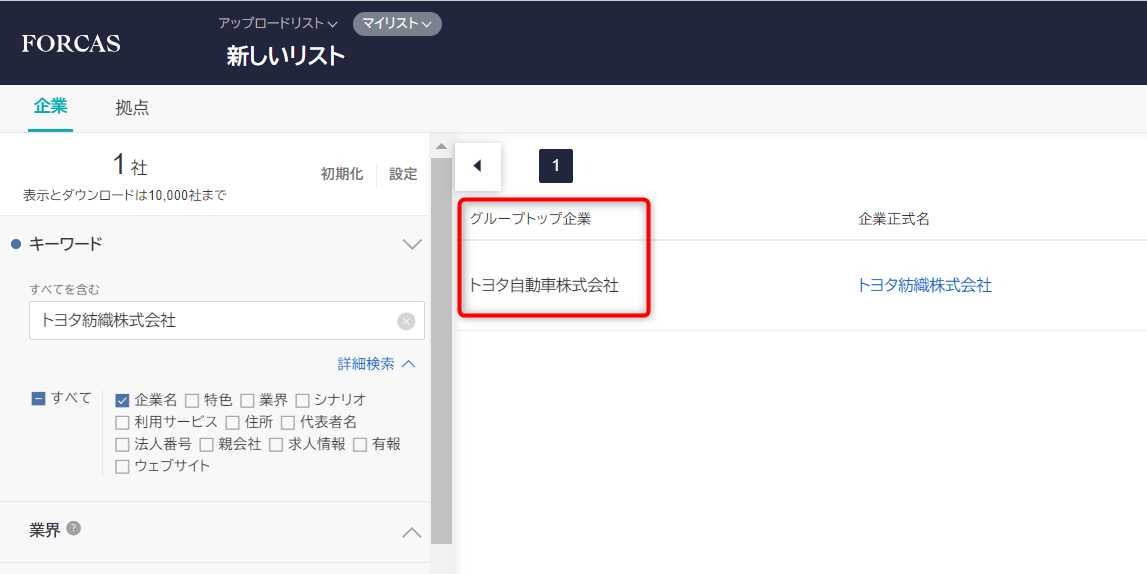The height and width of the screenshot is (574, 1147).
Task: Select the 企業 tab
Action: click(50, 107)
